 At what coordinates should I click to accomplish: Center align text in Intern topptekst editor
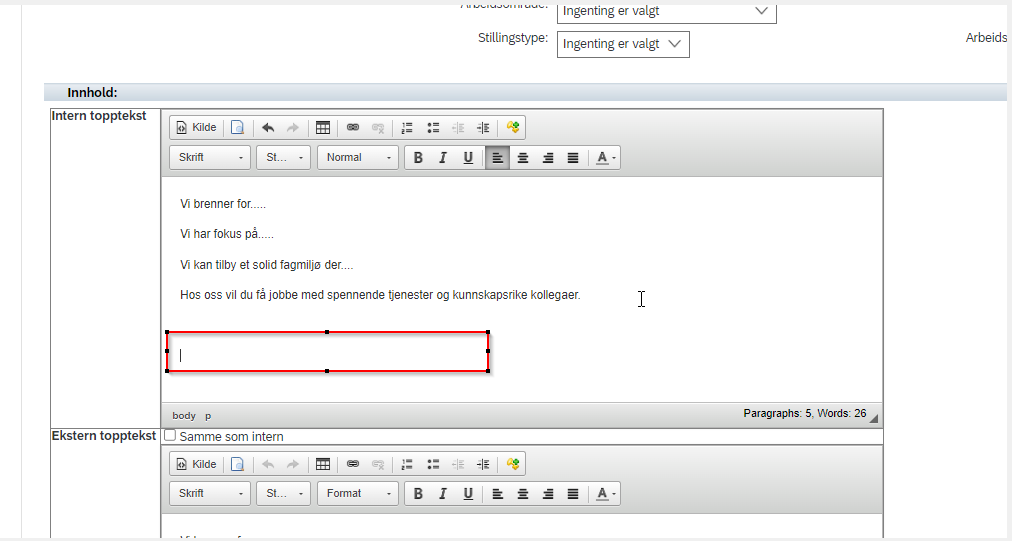523,158
